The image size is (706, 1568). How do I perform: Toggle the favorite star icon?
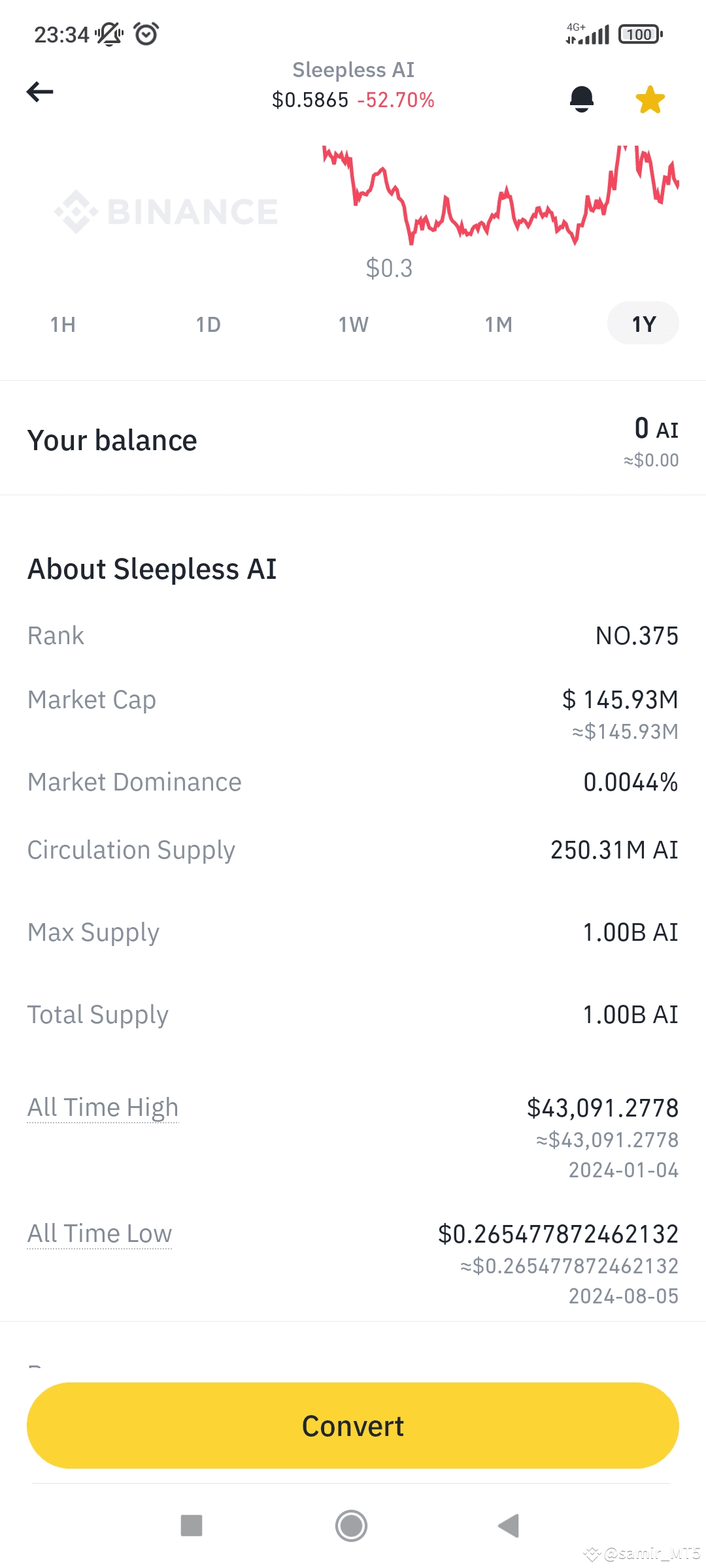tap(650, 100)
